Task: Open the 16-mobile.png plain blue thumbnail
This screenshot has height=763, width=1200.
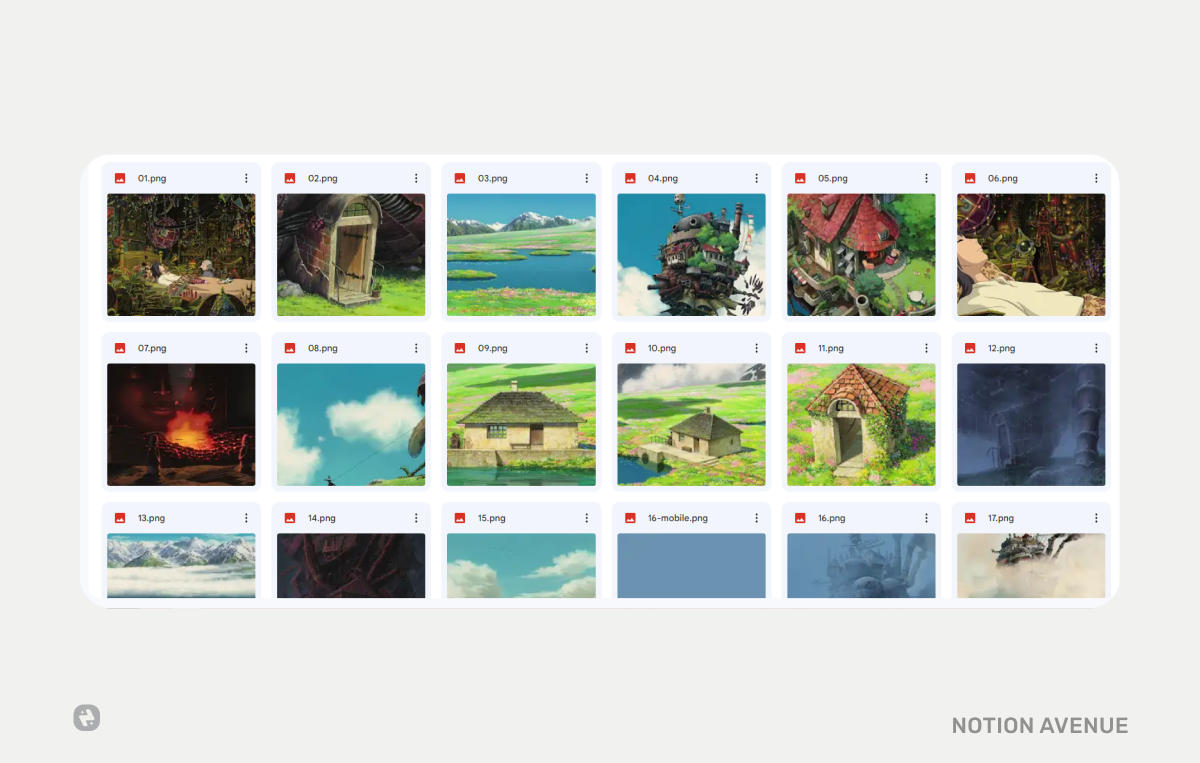Action: click(x=691, y=566)
